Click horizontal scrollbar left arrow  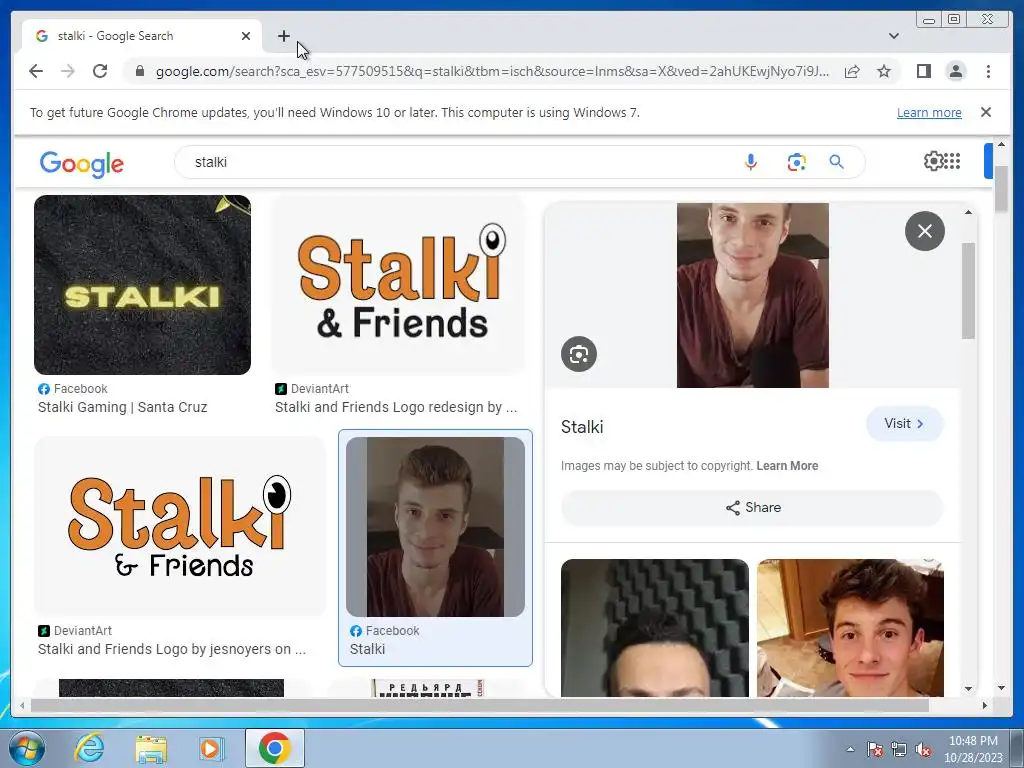click(22, 705)
